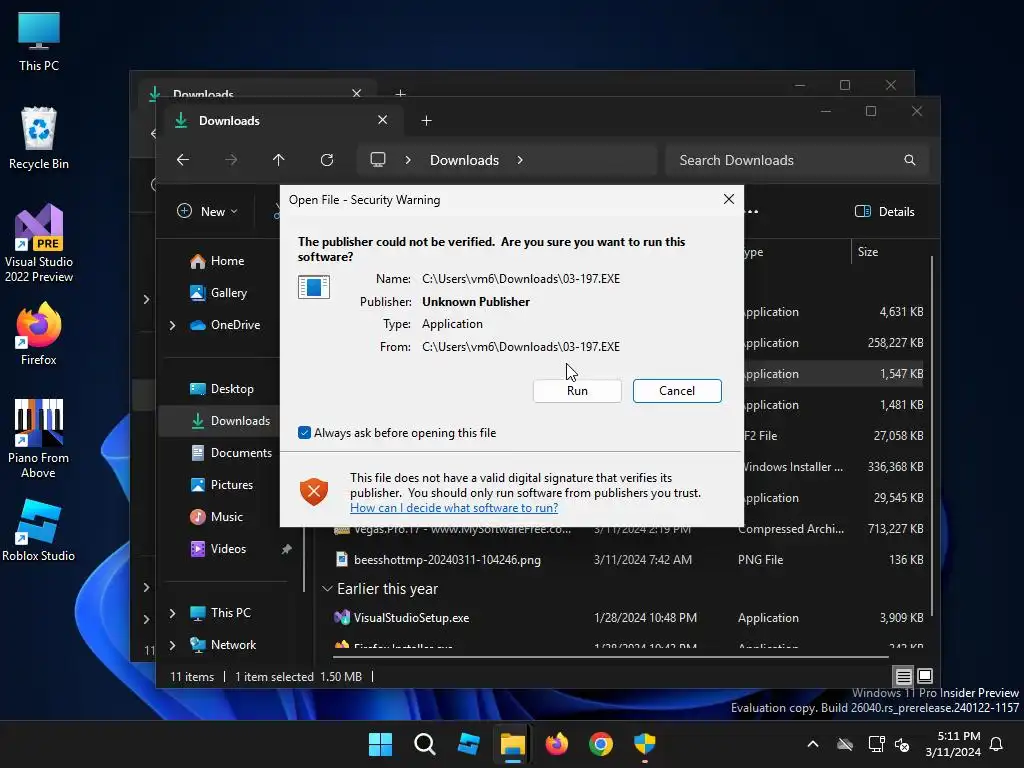
Task: Open Google Chrome from the taskbar
Action: pyautogui.click(x=601, y=744)
